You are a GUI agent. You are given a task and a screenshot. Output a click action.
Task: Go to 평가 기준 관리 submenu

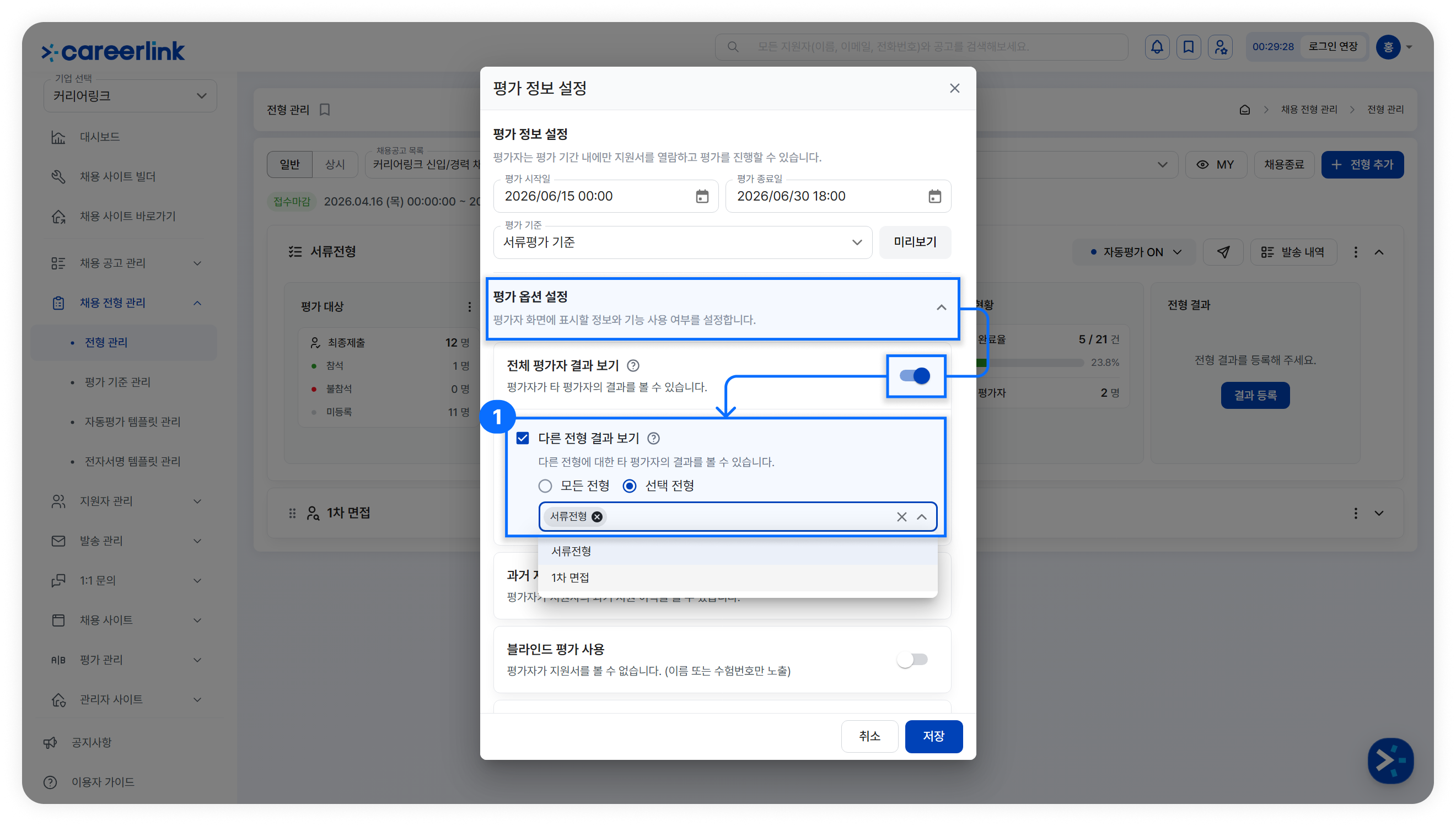coord(117,382)
